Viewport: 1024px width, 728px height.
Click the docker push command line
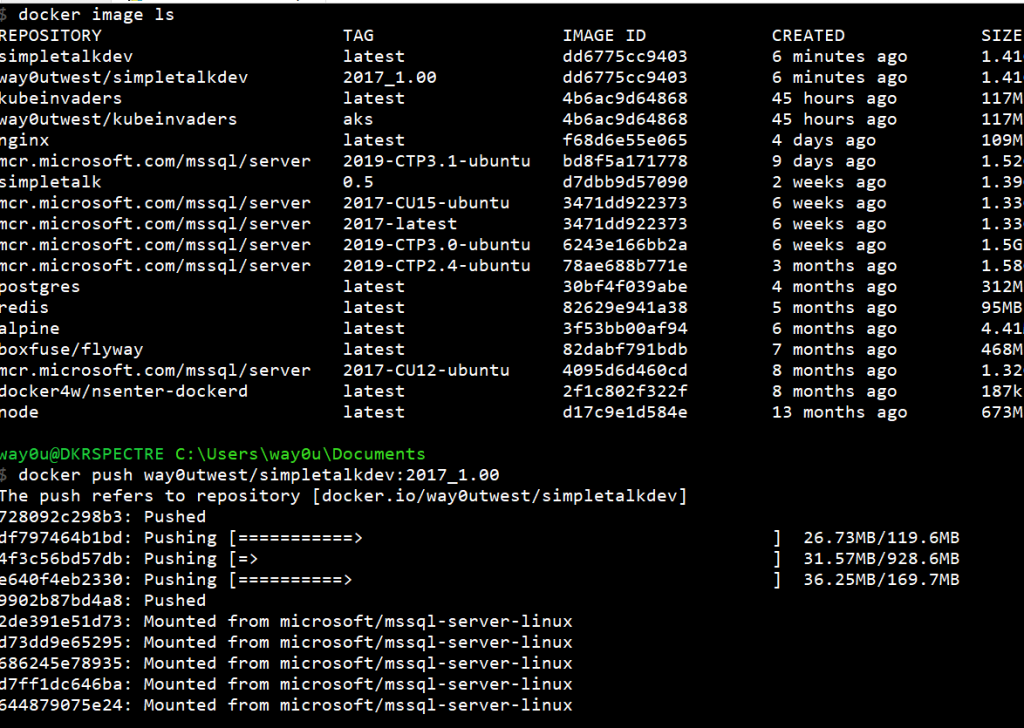pyautogui.click(x=258, y=475)
